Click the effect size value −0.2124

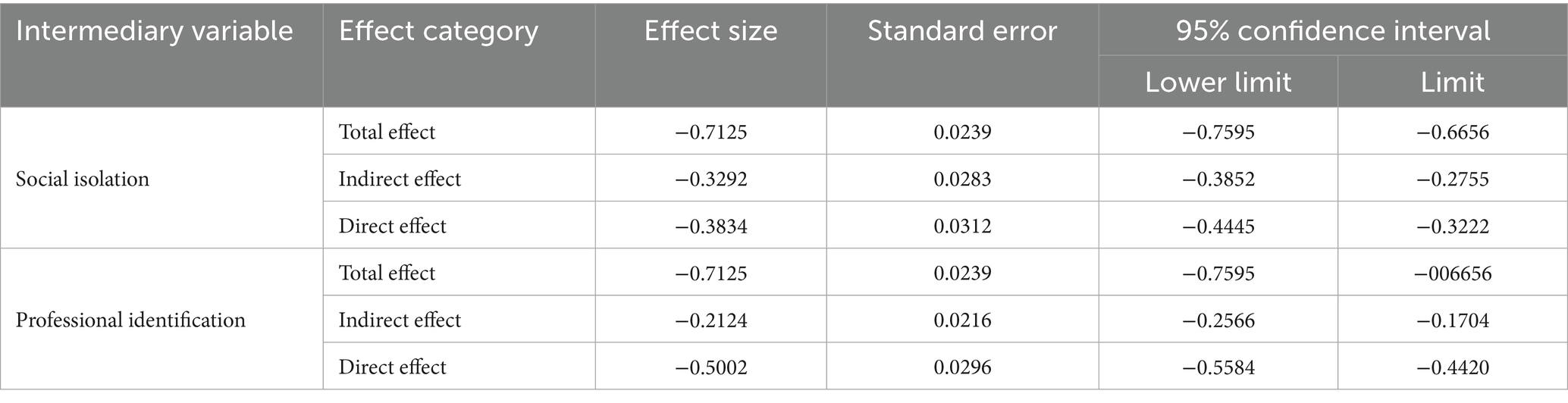tap(710, 320)
